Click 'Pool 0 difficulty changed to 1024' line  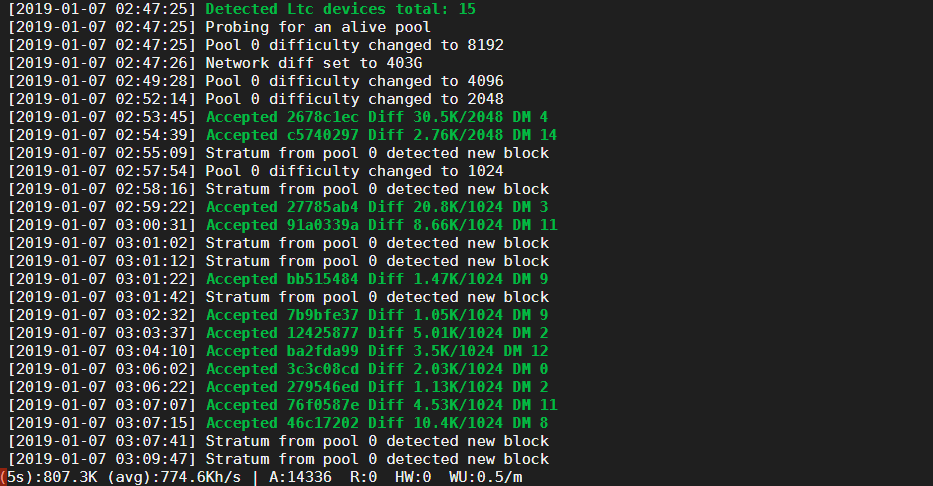[x=354, y=171]
